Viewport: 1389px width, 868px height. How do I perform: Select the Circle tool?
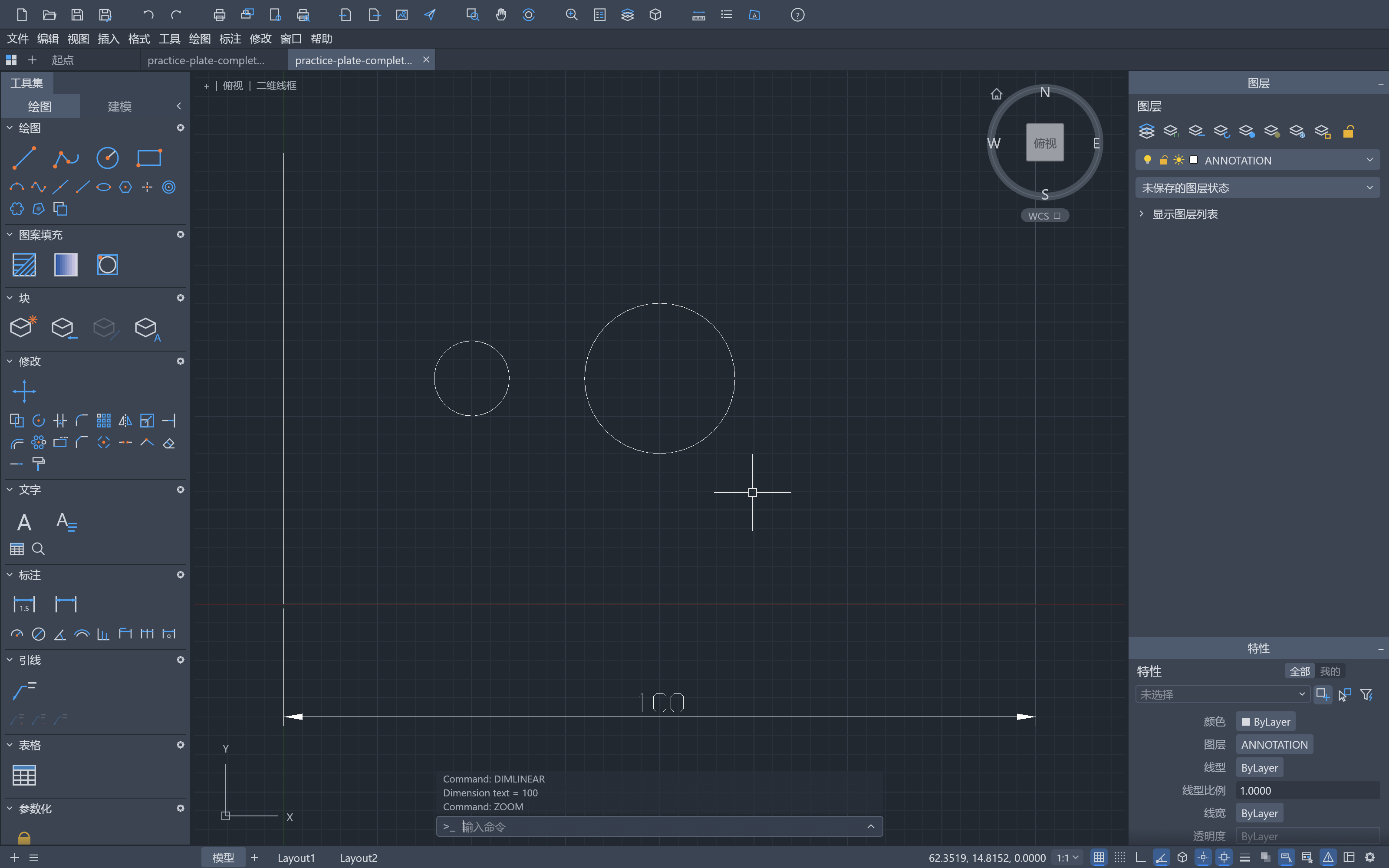pos(107,158)
